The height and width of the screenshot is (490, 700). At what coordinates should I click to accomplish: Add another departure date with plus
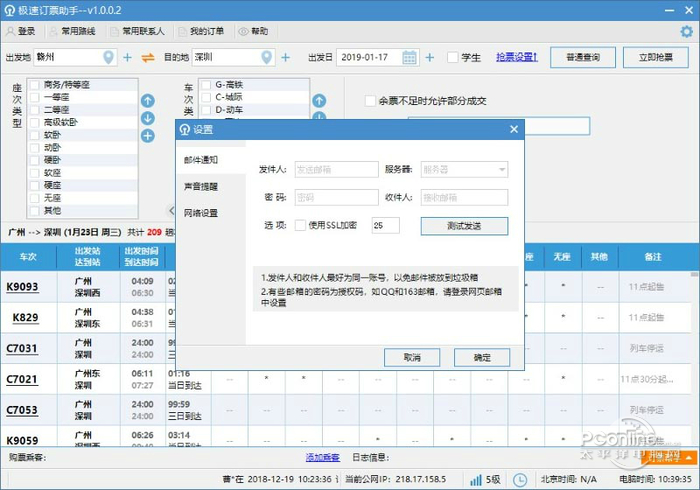[x=429, y=58]
